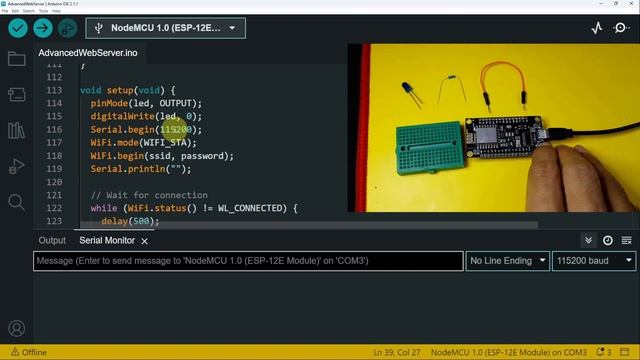Open the File menu
640x360 pixels.
pos(5,11)
